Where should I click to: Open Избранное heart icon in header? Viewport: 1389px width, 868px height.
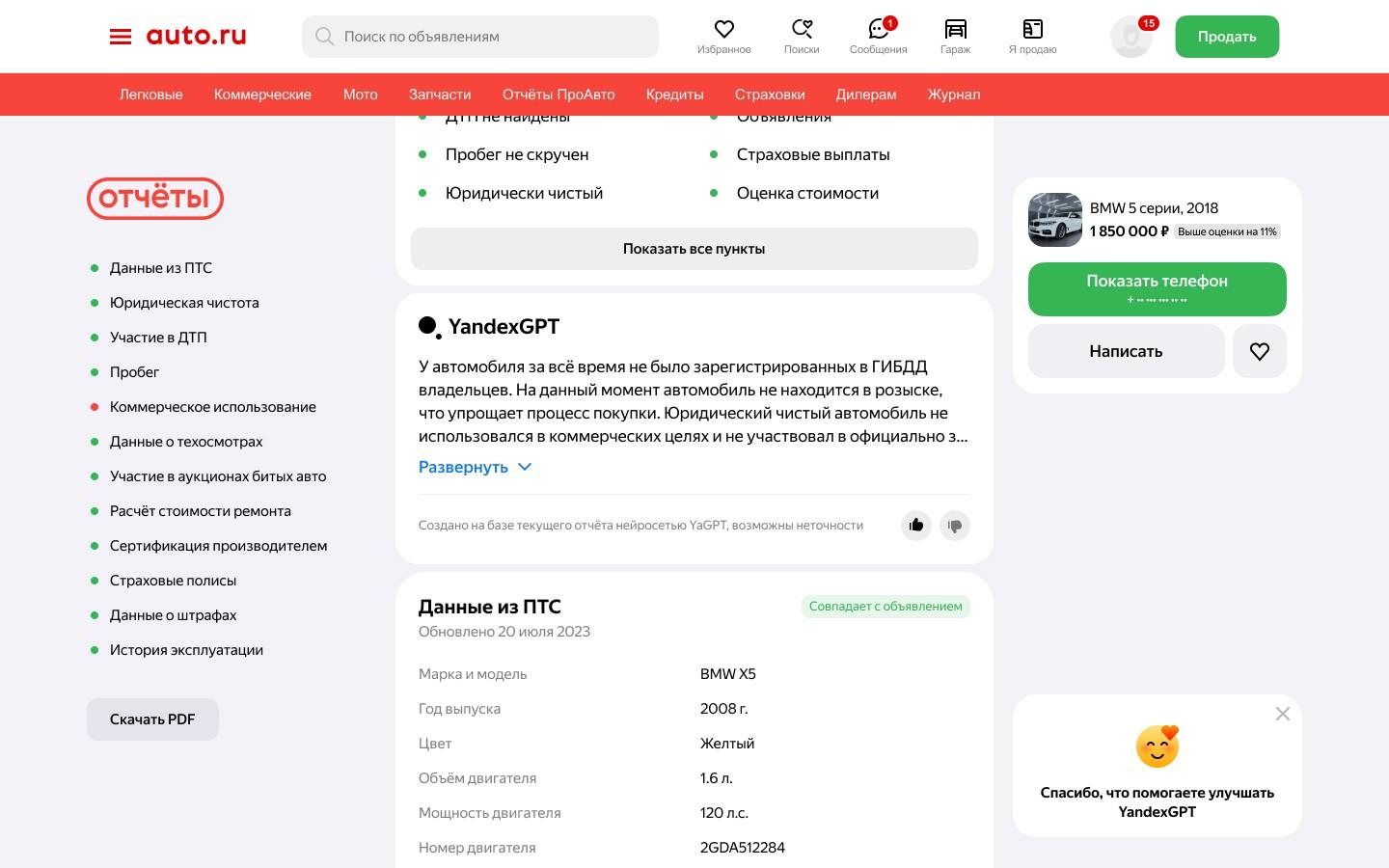pyautogui.click(x=724, y=29)
